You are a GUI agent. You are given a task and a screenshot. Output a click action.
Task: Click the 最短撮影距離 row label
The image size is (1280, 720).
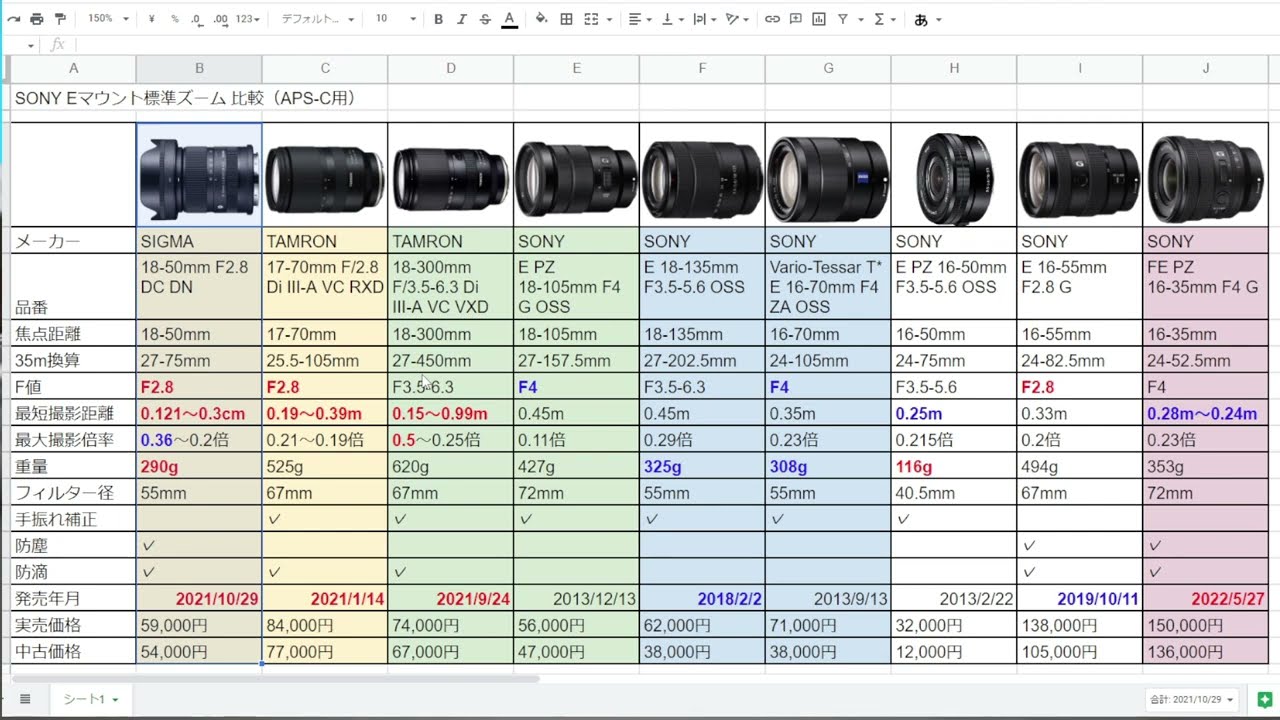[x=64, y=414]
